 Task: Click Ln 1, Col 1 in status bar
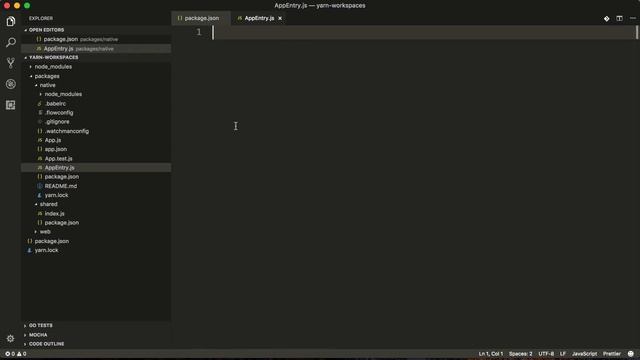(x=491, y=354)
